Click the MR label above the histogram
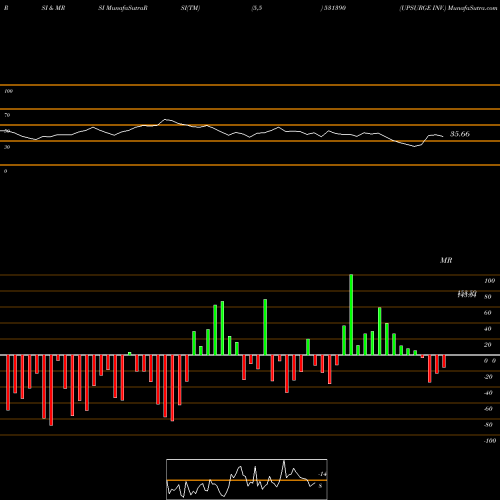The height and width of the screenshot is (500, 500). pyautogui.click(x=446, y=260)
